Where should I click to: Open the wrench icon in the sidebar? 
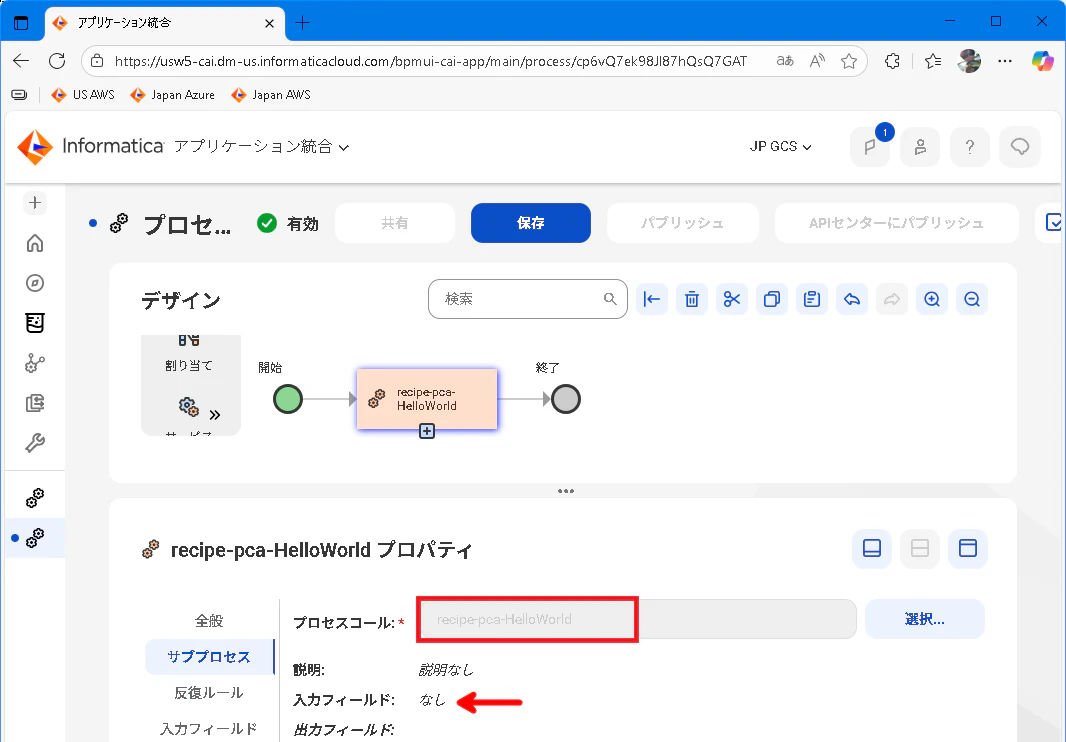[35, 443]
